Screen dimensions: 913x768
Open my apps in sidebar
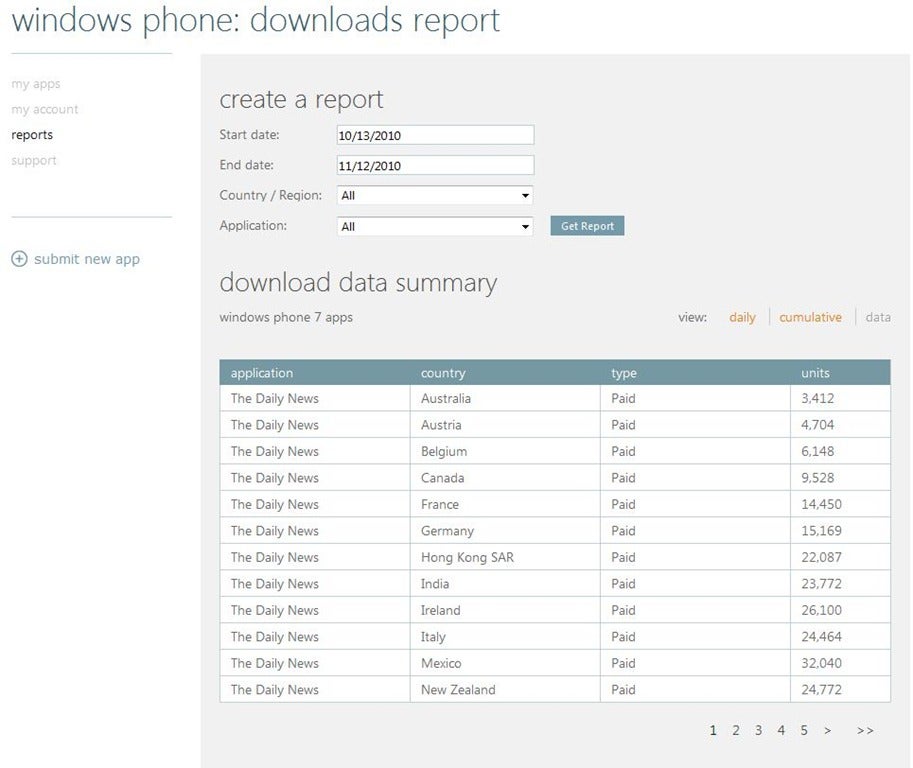pyautogui.click(x=36, y=84)
